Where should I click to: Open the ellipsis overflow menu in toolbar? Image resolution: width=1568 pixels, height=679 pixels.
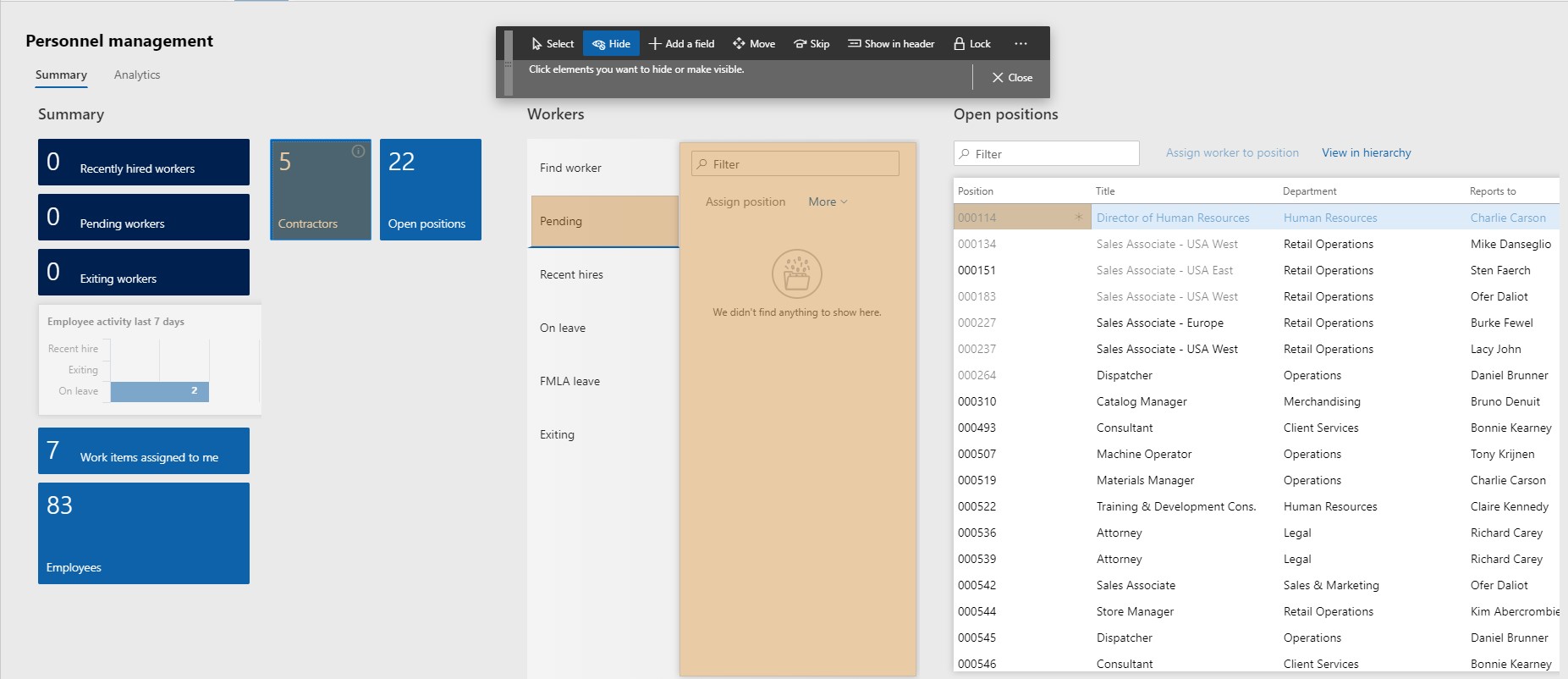pyautogui.click(x=1021, y=44)
